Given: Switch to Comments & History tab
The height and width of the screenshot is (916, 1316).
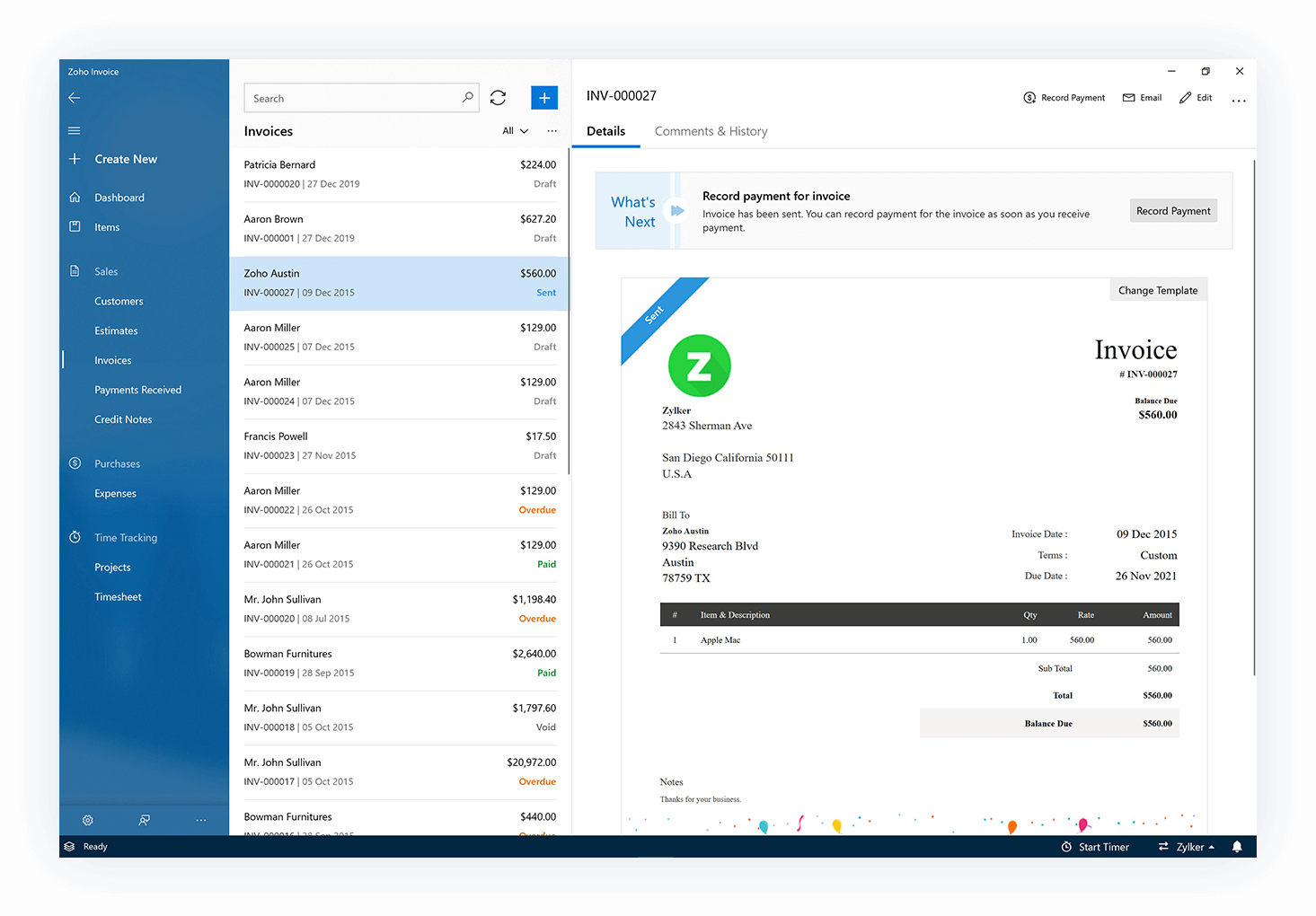Looking at the screenshot, I should coord(711,131).
